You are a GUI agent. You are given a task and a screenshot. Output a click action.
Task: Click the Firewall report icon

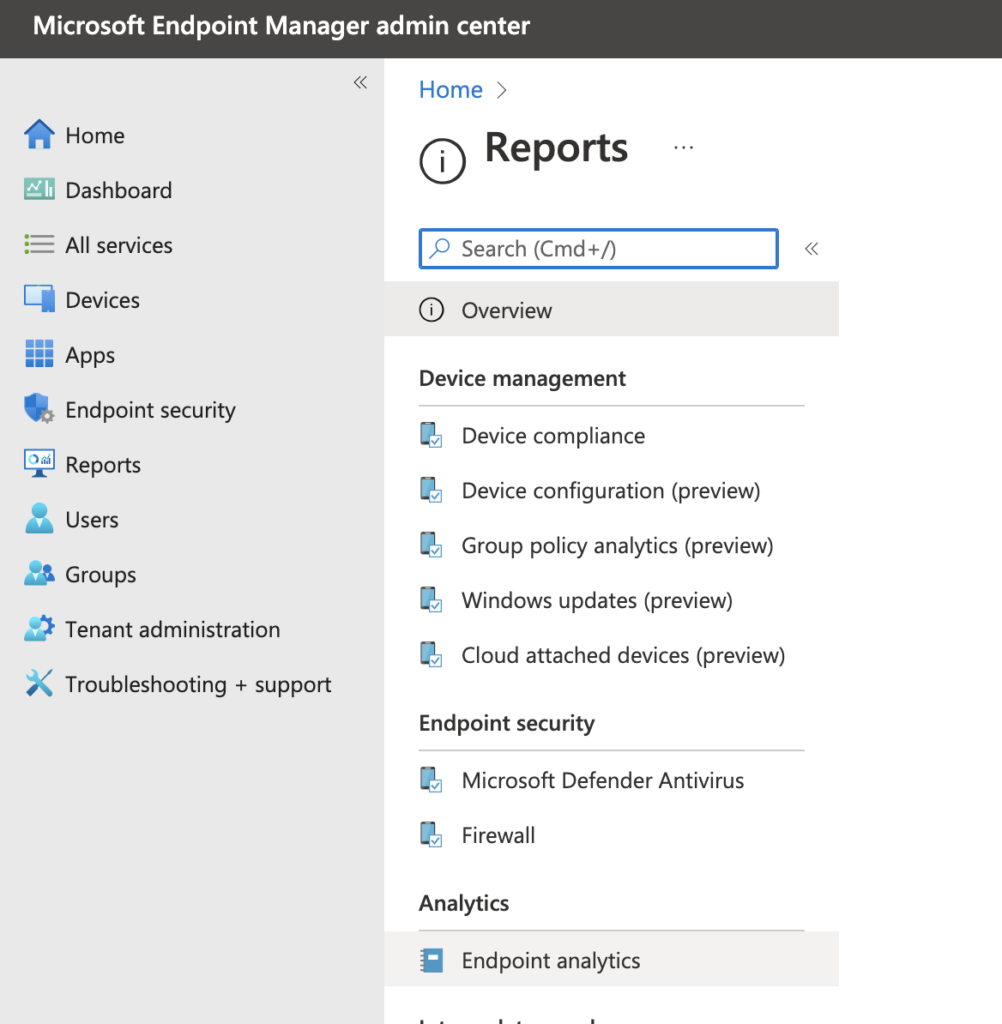click(x=431, y=835)
